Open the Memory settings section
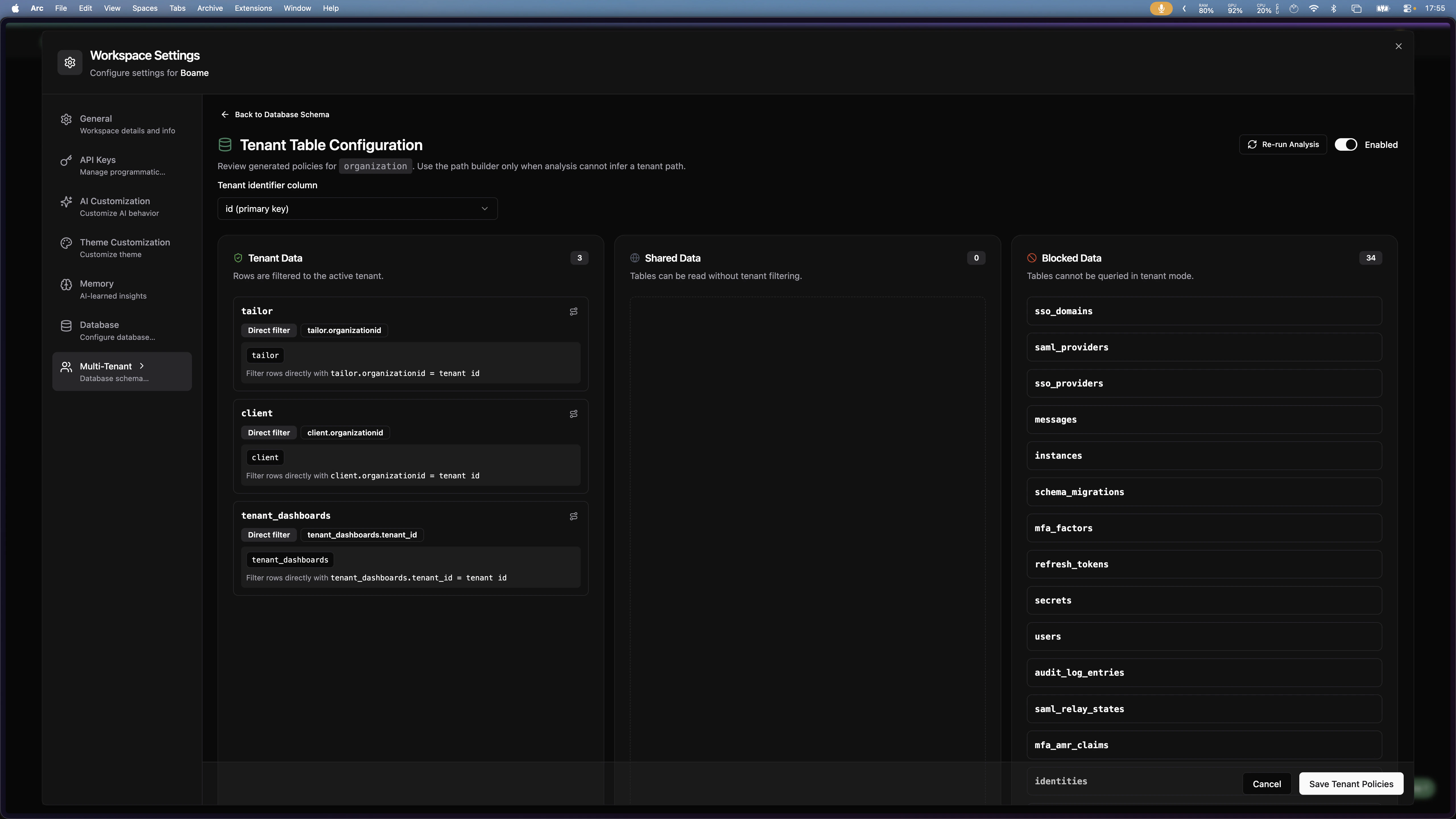 coord(122,289)
